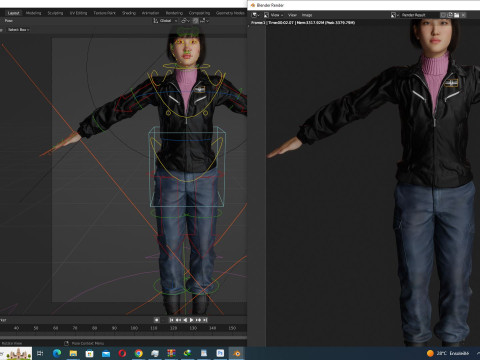Screen dimensions: 480x360
Task: Open the transform pivot point dropdown
Action: tap(185, 21)
